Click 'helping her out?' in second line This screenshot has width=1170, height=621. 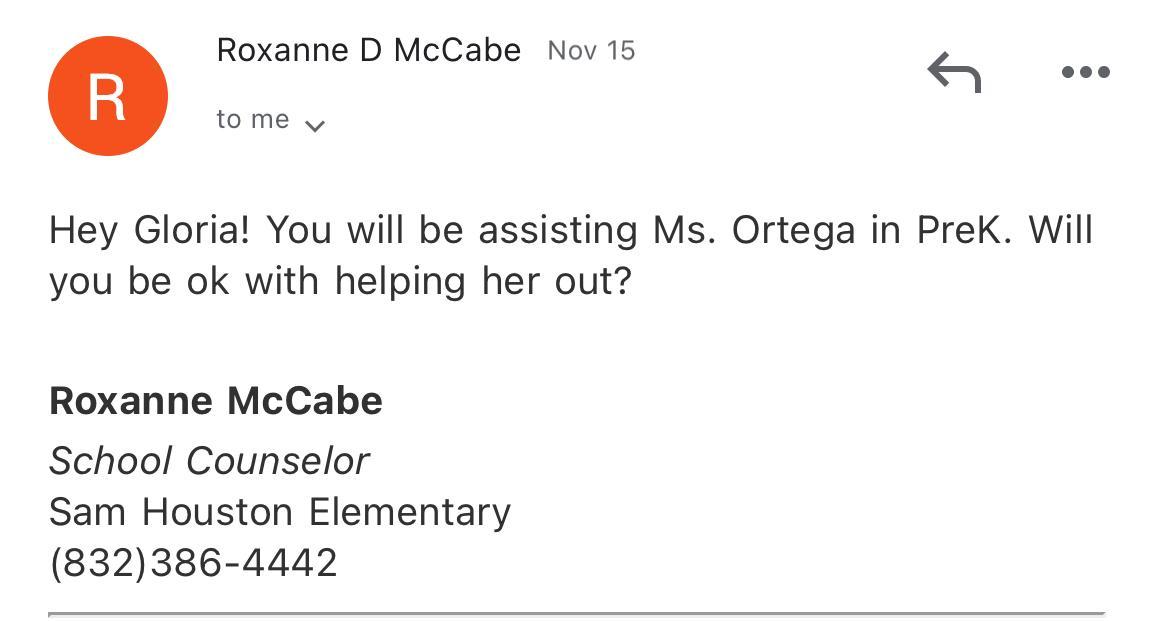pos(483,281)
